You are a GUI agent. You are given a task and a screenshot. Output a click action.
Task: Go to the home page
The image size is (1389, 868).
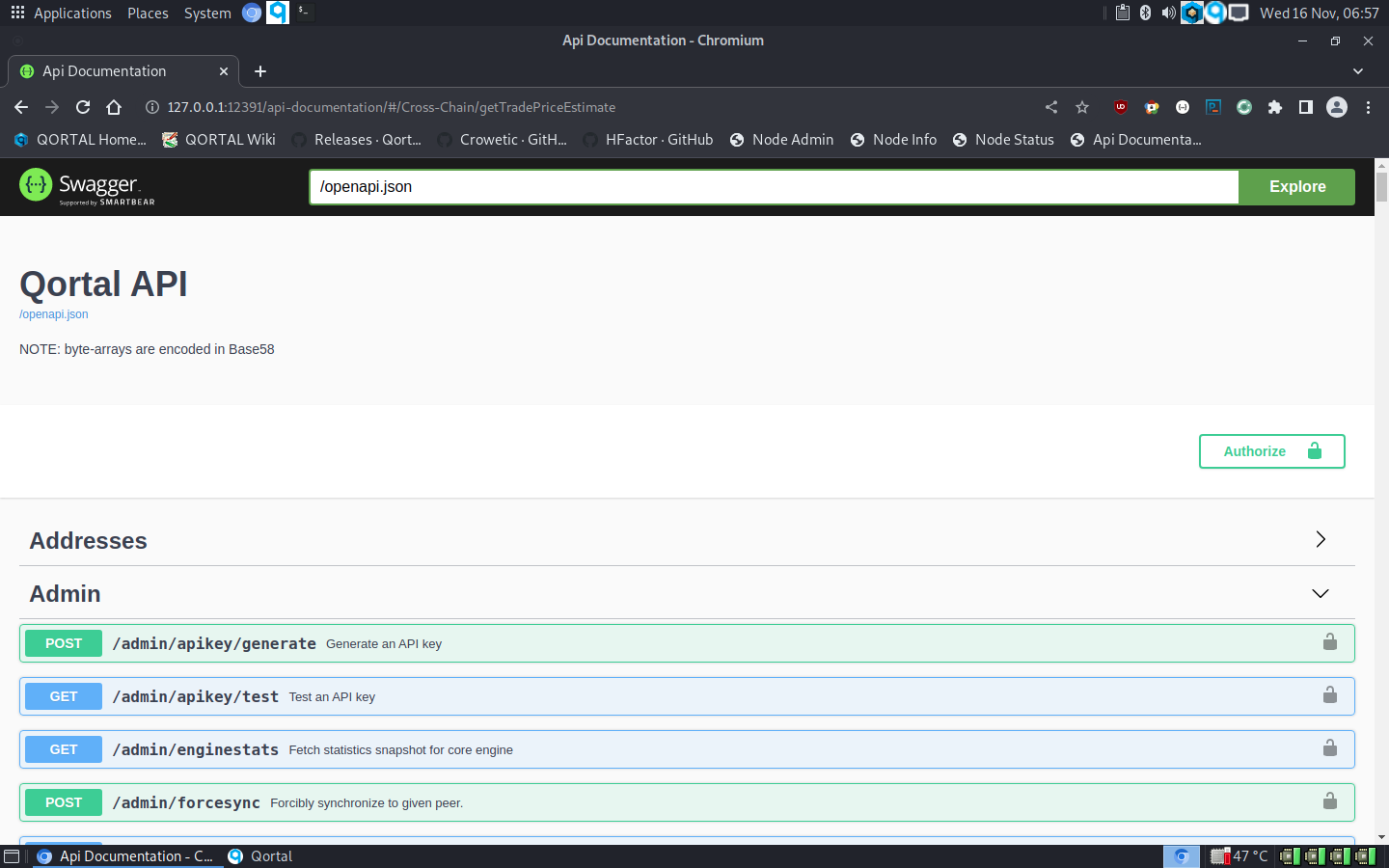click(114, 107)
